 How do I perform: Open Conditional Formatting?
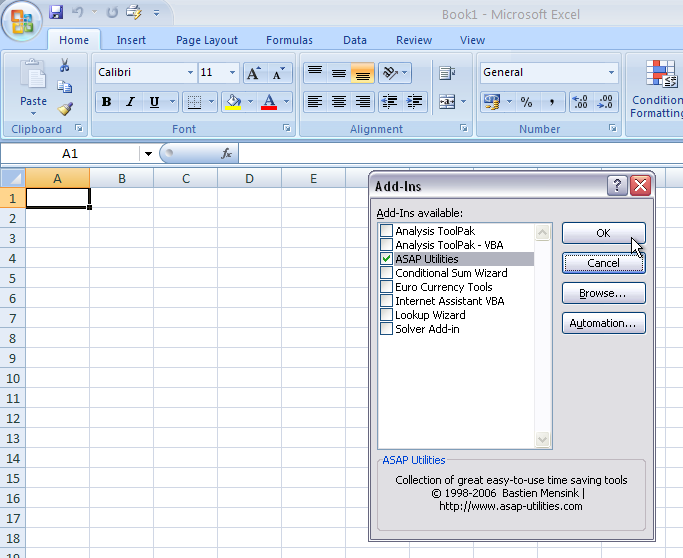coord(658,89)
